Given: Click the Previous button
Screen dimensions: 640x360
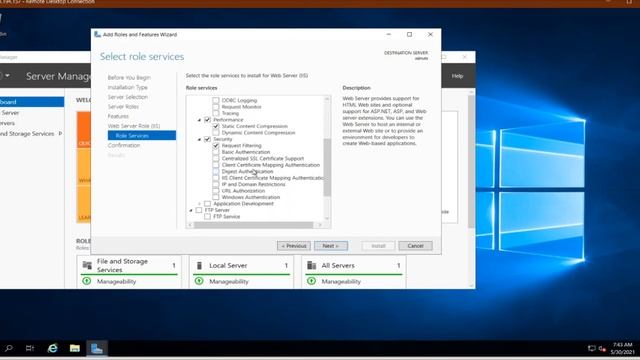Looking at the screenshot, I should point(294,246).
